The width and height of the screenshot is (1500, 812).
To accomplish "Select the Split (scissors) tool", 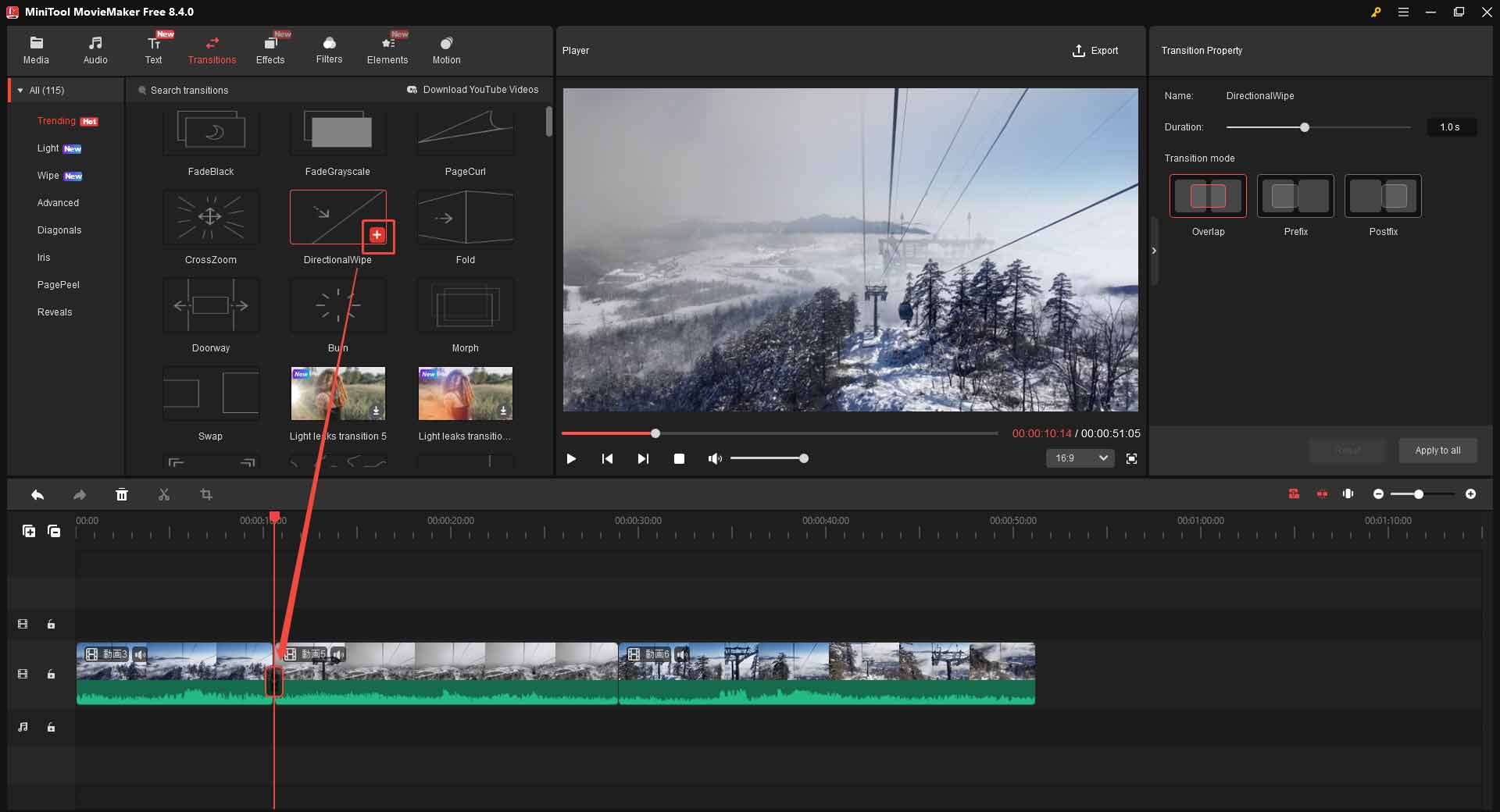I will pos(164,494).
